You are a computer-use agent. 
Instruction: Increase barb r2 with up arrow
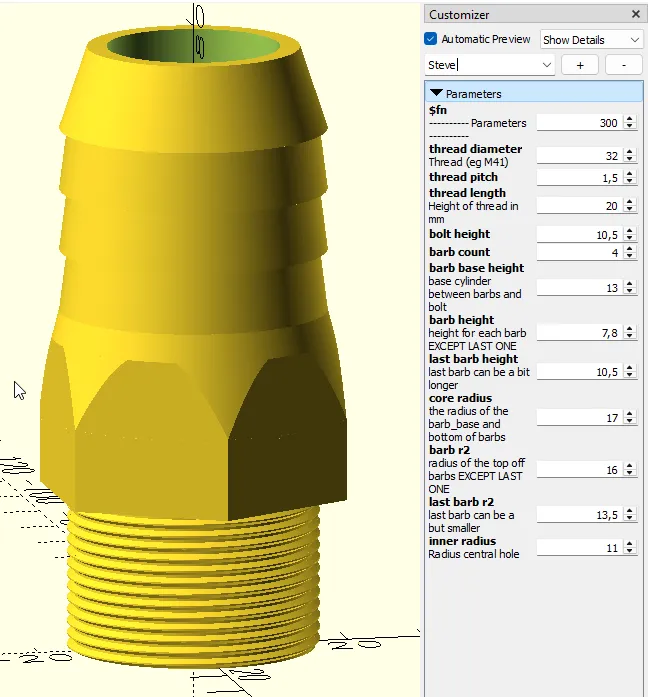629,466
